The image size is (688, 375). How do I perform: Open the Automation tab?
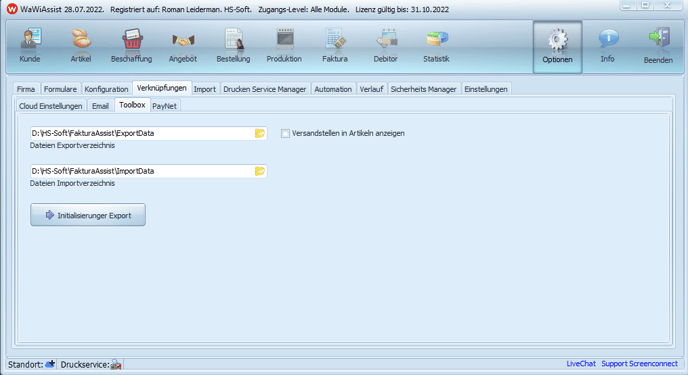(333, 89)
